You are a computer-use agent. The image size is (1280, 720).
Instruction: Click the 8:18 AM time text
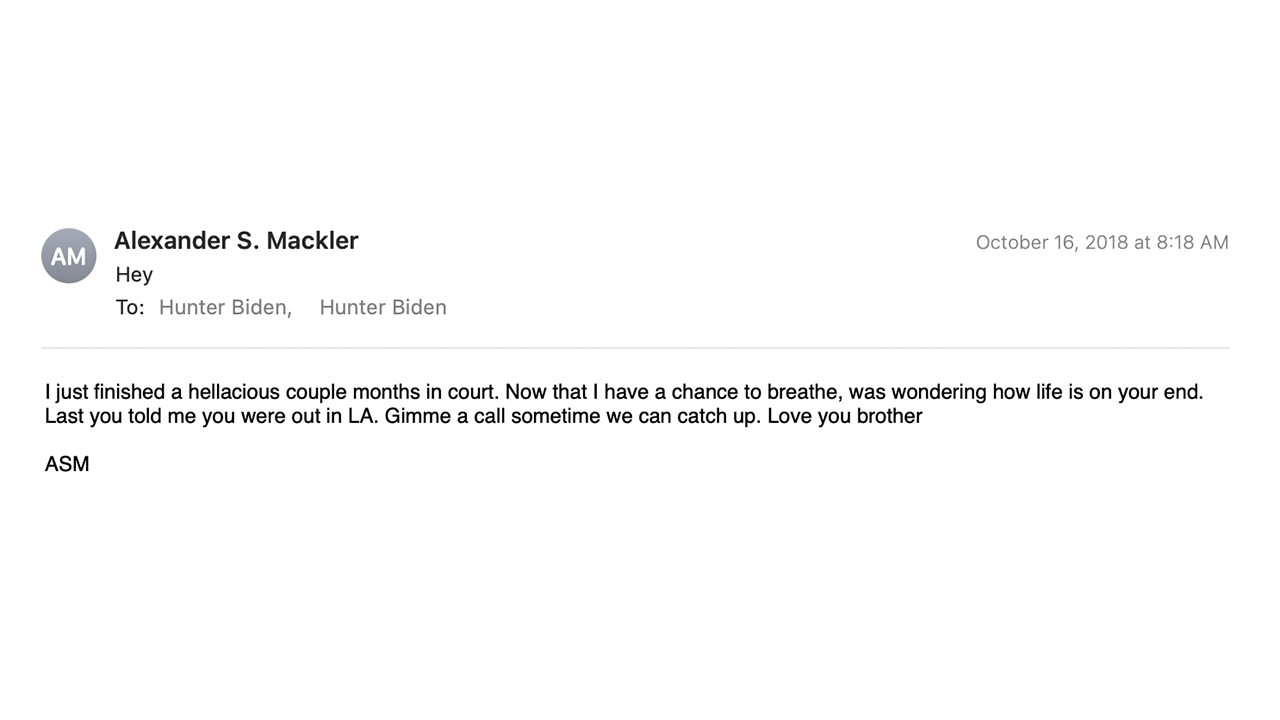tap(1192, 243)
